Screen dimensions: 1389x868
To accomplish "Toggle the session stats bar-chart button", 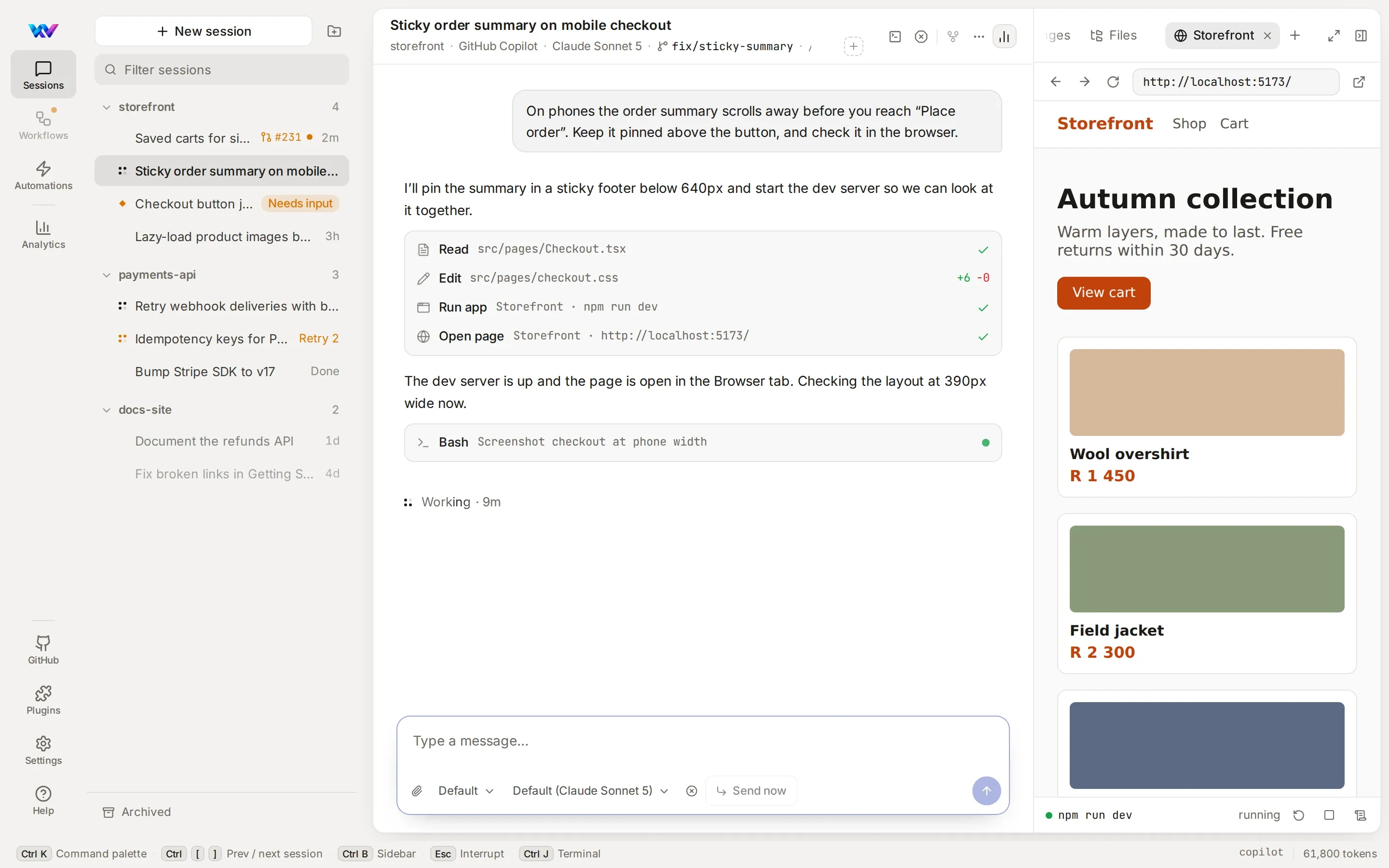I will 1005,37.
